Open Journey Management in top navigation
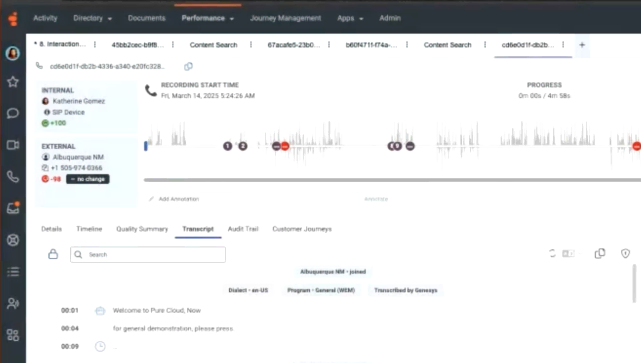Screen dimensions: 641x363 [285, 18]
